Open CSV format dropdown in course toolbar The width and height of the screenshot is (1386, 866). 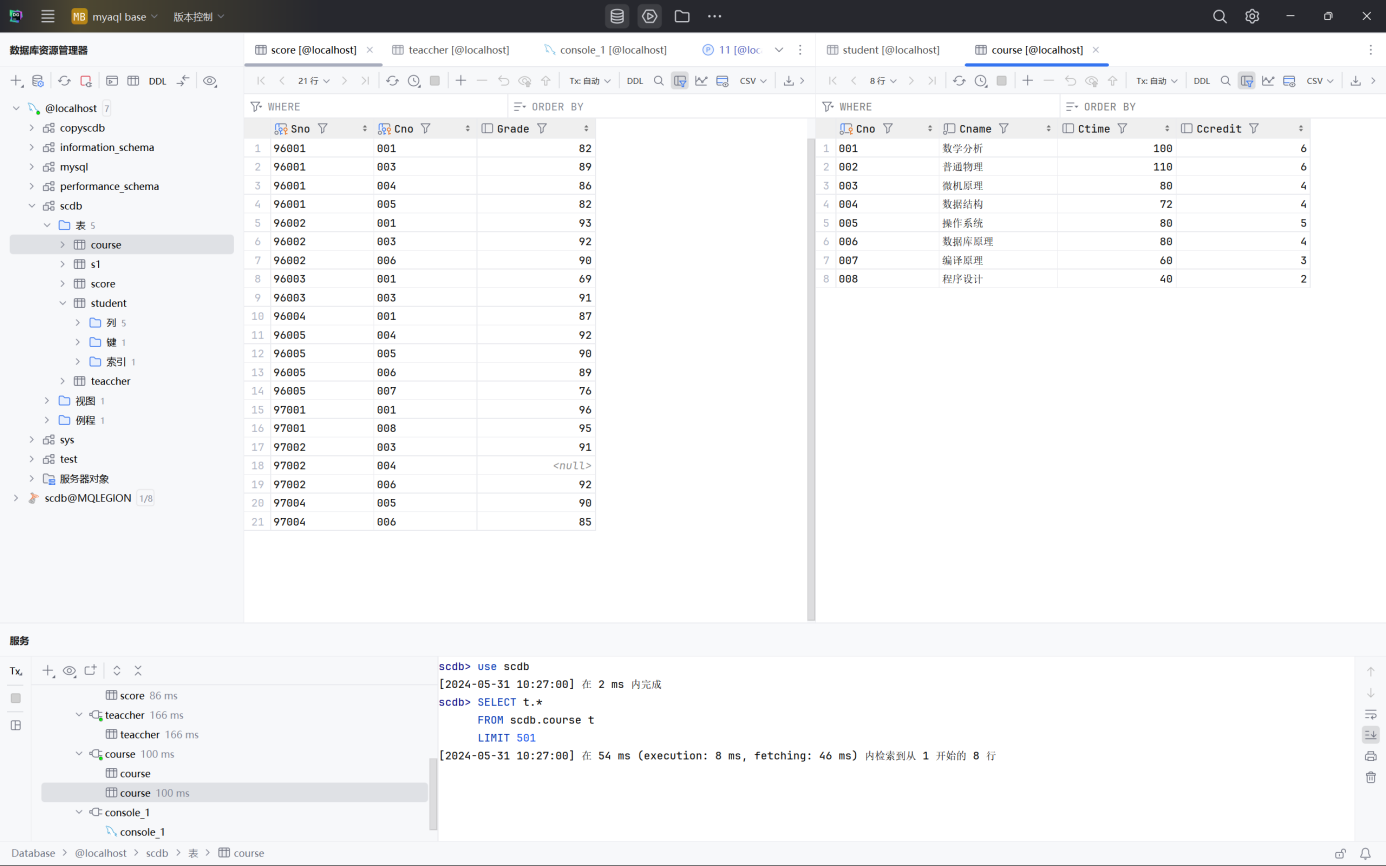click(x=1320, y=81)
